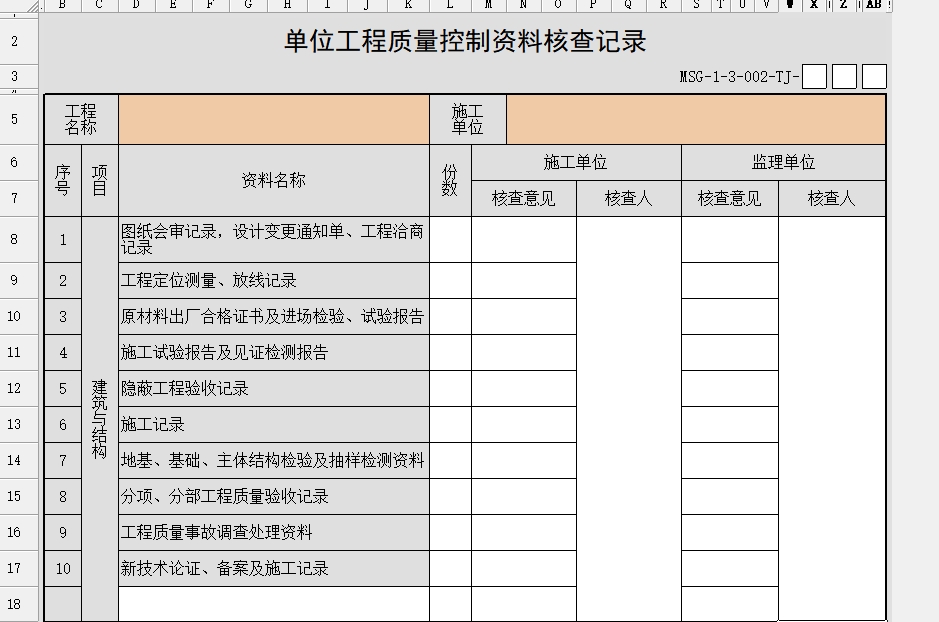Select column header D
This screenshot has height=622, width=939.
[136, 5]
